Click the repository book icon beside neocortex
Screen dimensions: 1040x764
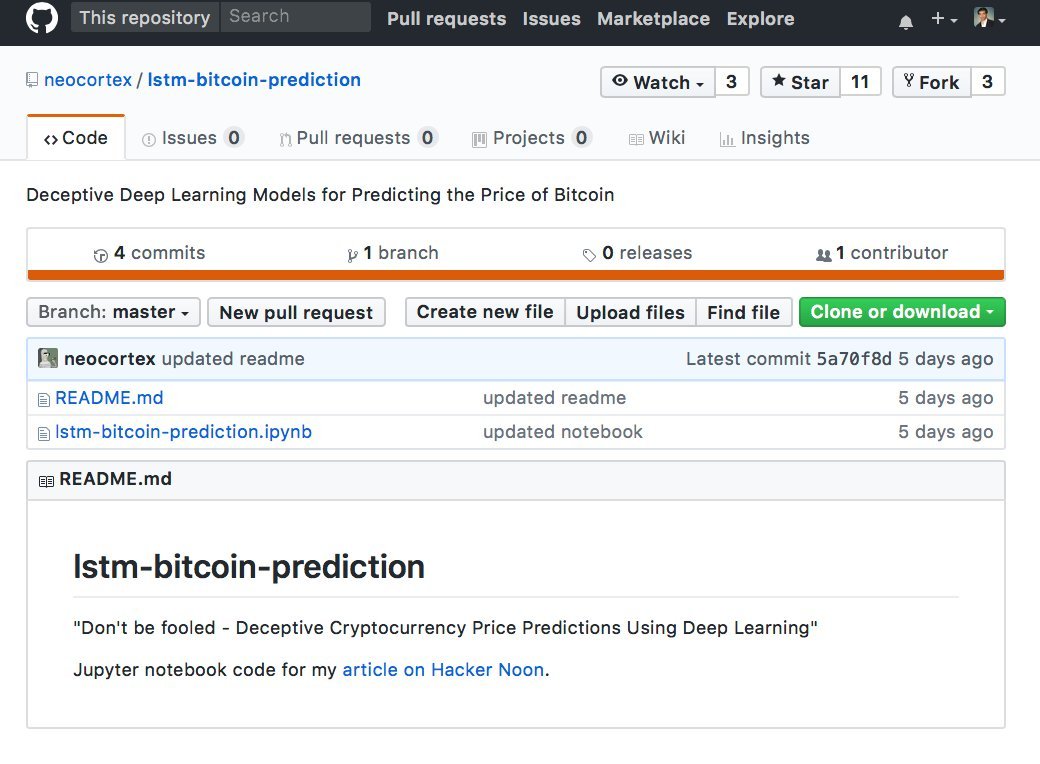point(31,80)
